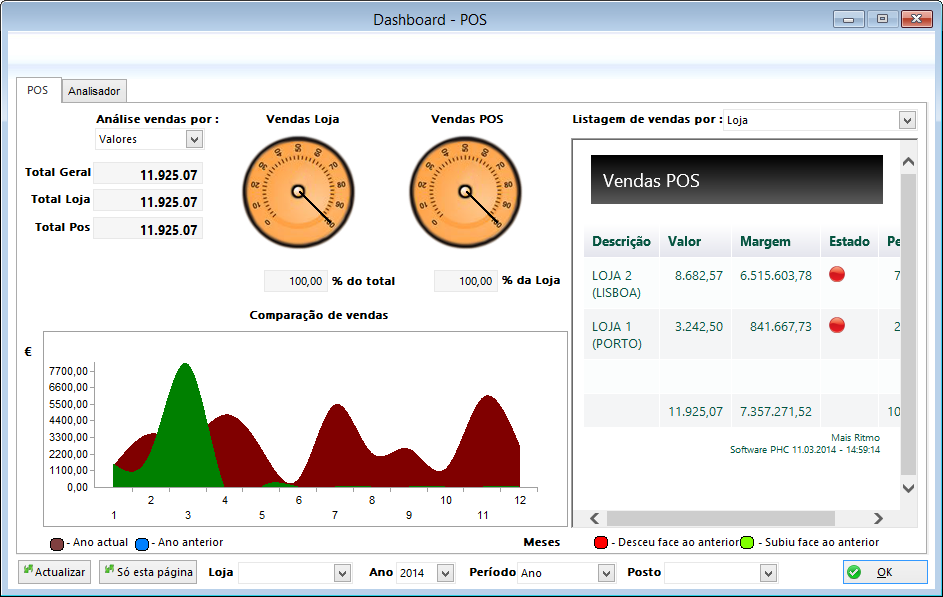Click the green checkmark icon on OK
This screenshot has height=597, width=943.
click(x=854, y=572)
